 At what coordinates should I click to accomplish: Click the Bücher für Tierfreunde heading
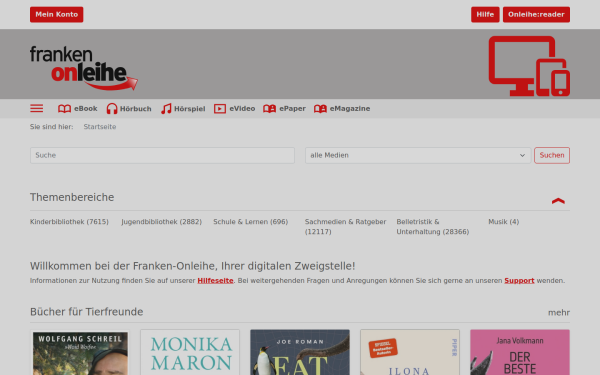coord(86,312)
